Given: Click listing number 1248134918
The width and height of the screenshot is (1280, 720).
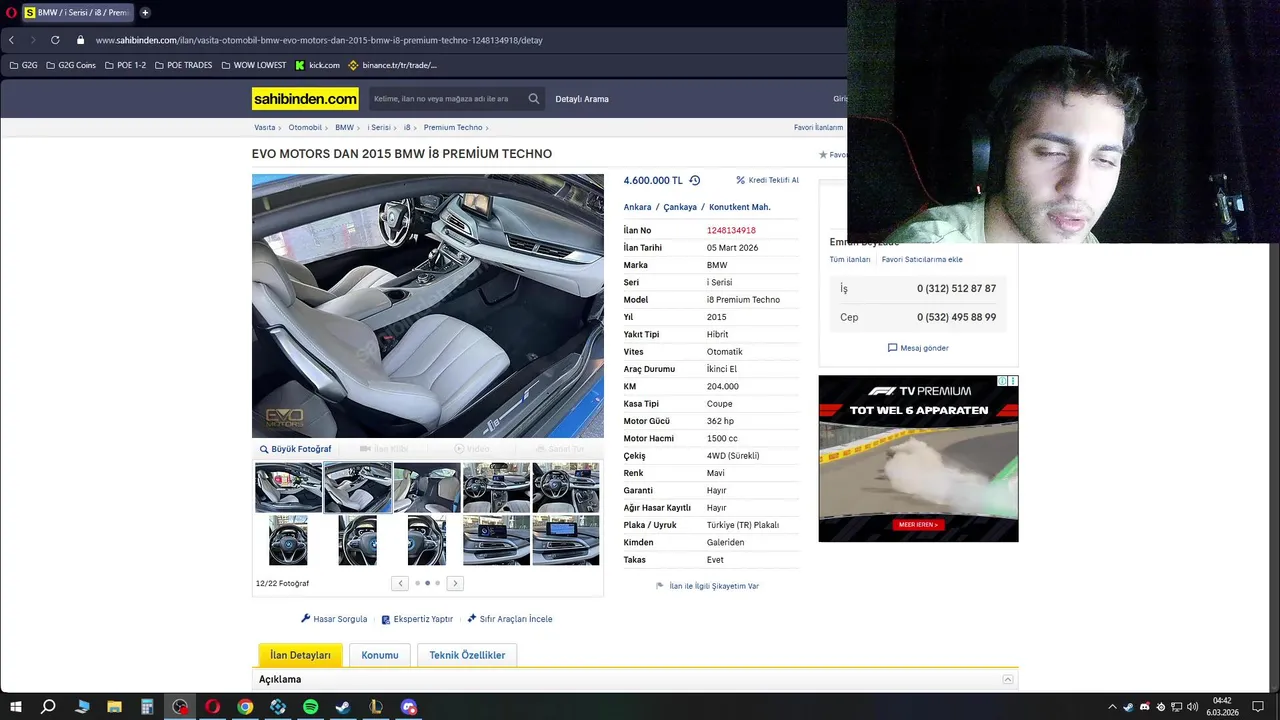Looking at the screenshot, I should pyautogui.click(x=731, y=231).
